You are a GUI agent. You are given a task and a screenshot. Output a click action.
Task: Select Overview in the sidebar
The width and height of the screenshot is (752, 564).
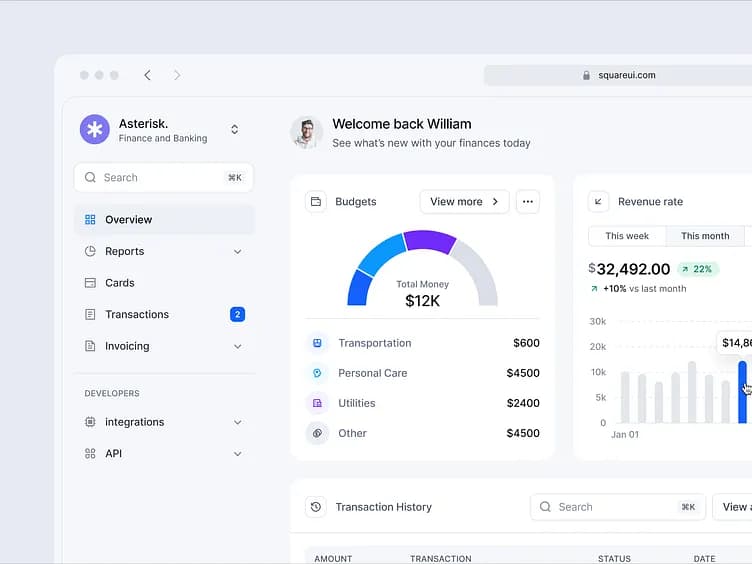(x=164, y=220)
